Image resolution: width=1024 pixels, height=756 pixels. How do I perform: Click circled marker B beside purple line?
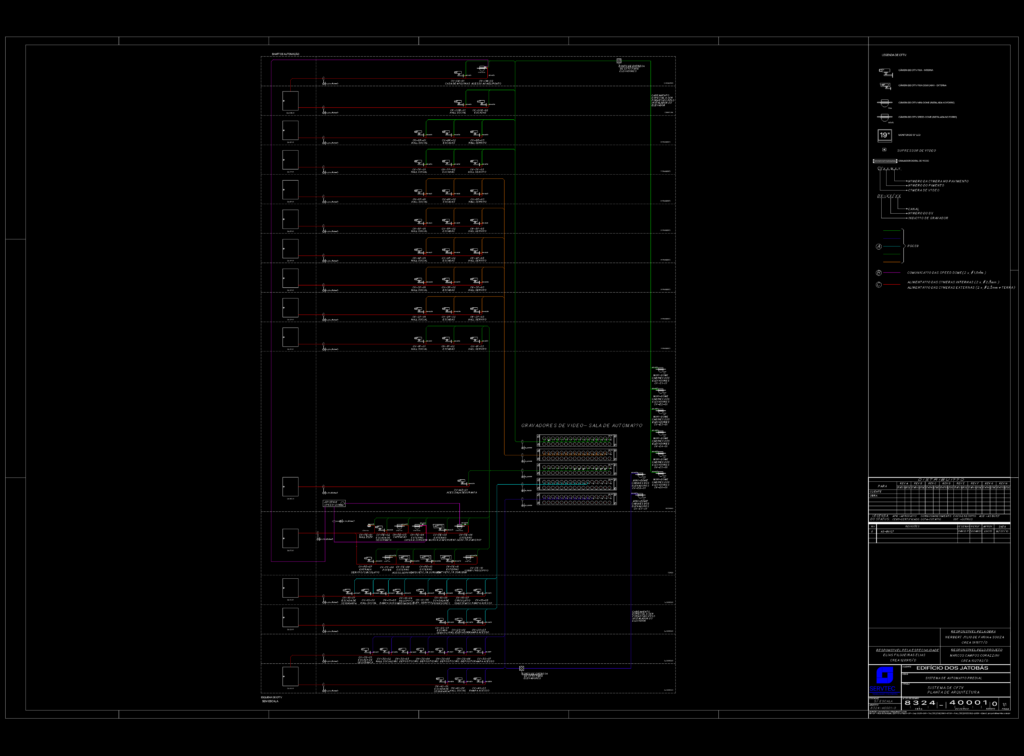click(878, 272)
